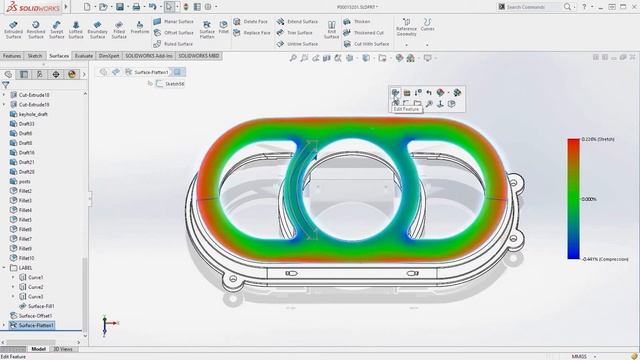Screen dimensions: 640x360
Task: Click the Undo icon
Action: [x=153, y=7]
